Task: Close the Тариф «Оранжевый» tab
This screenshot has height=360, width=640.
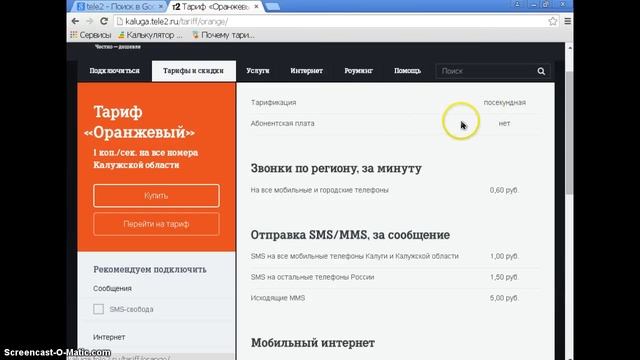Action: (x=256, y=7)
